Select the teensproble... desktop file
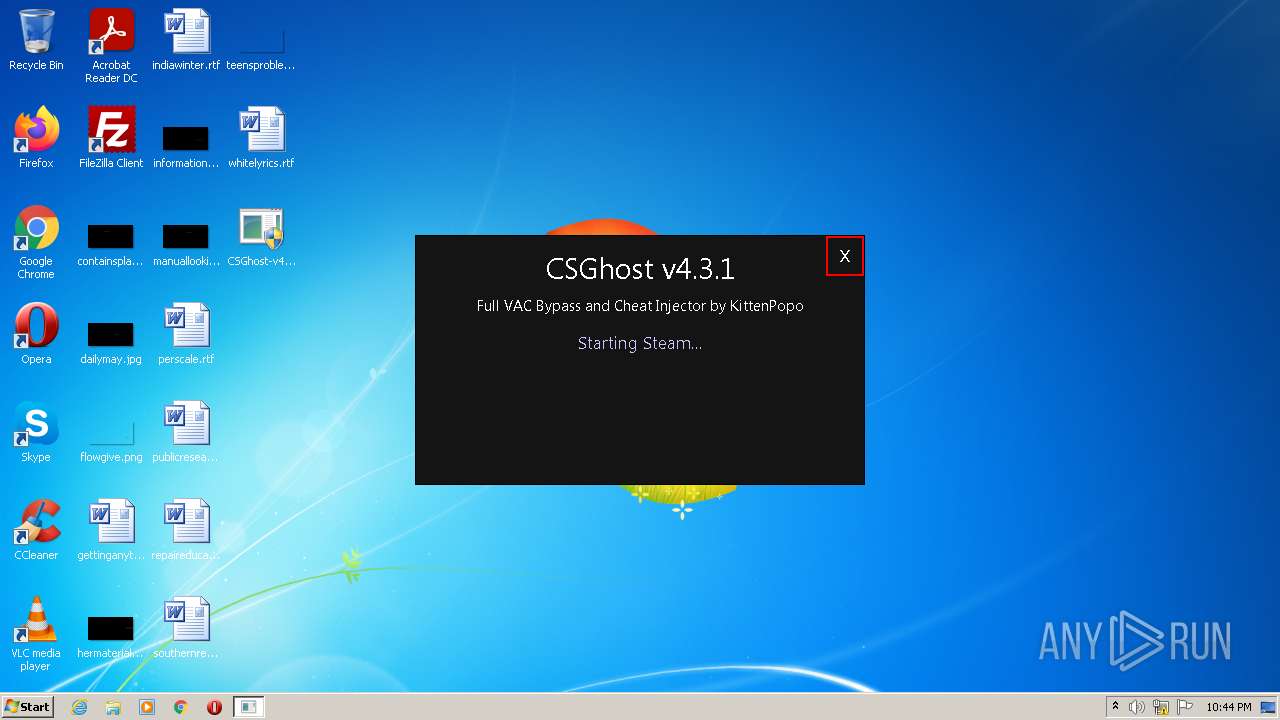The image size is (1280, 720). (x=261, y=46)
